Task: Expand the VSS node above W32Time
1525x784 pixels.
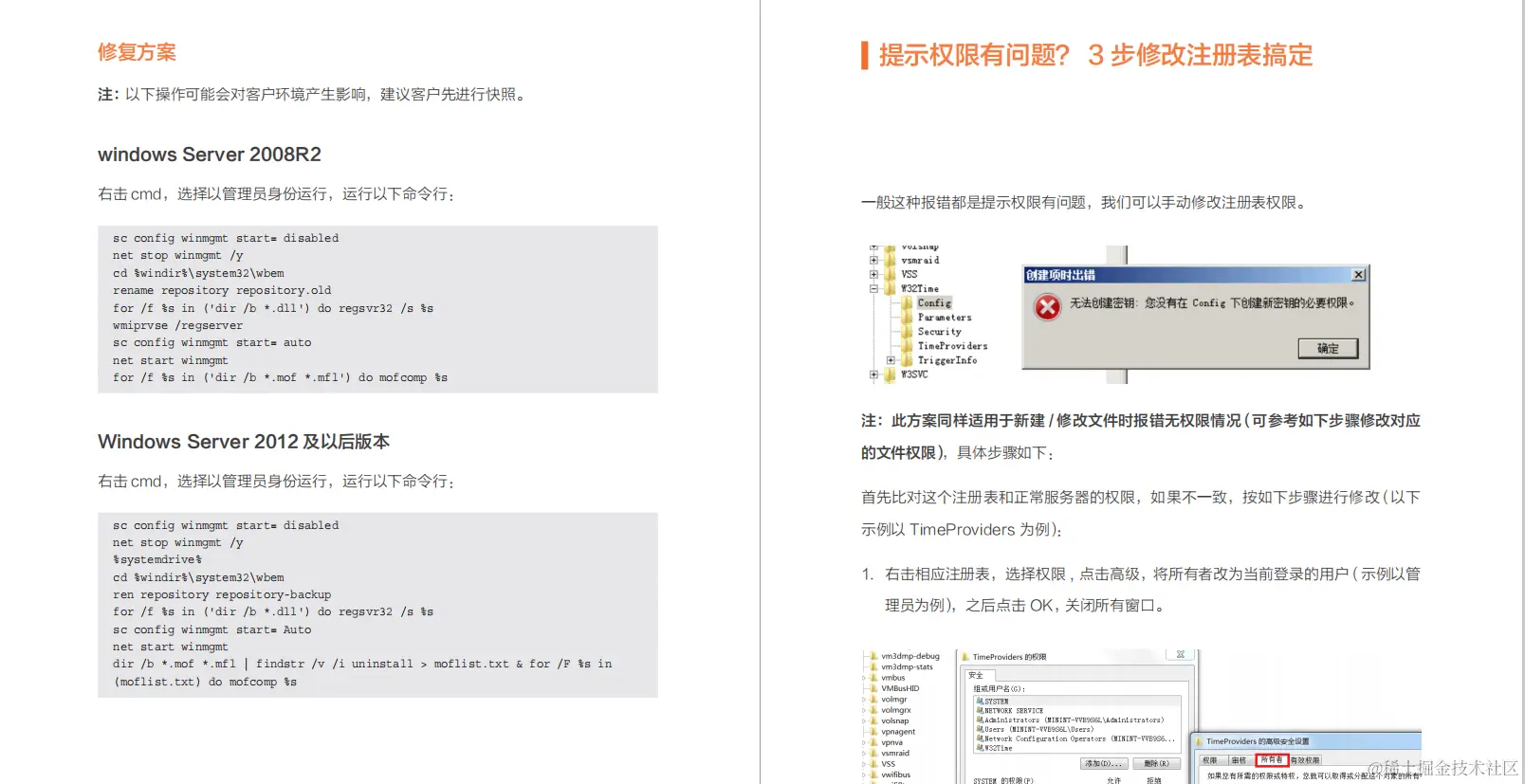Action: click(873, 274)
